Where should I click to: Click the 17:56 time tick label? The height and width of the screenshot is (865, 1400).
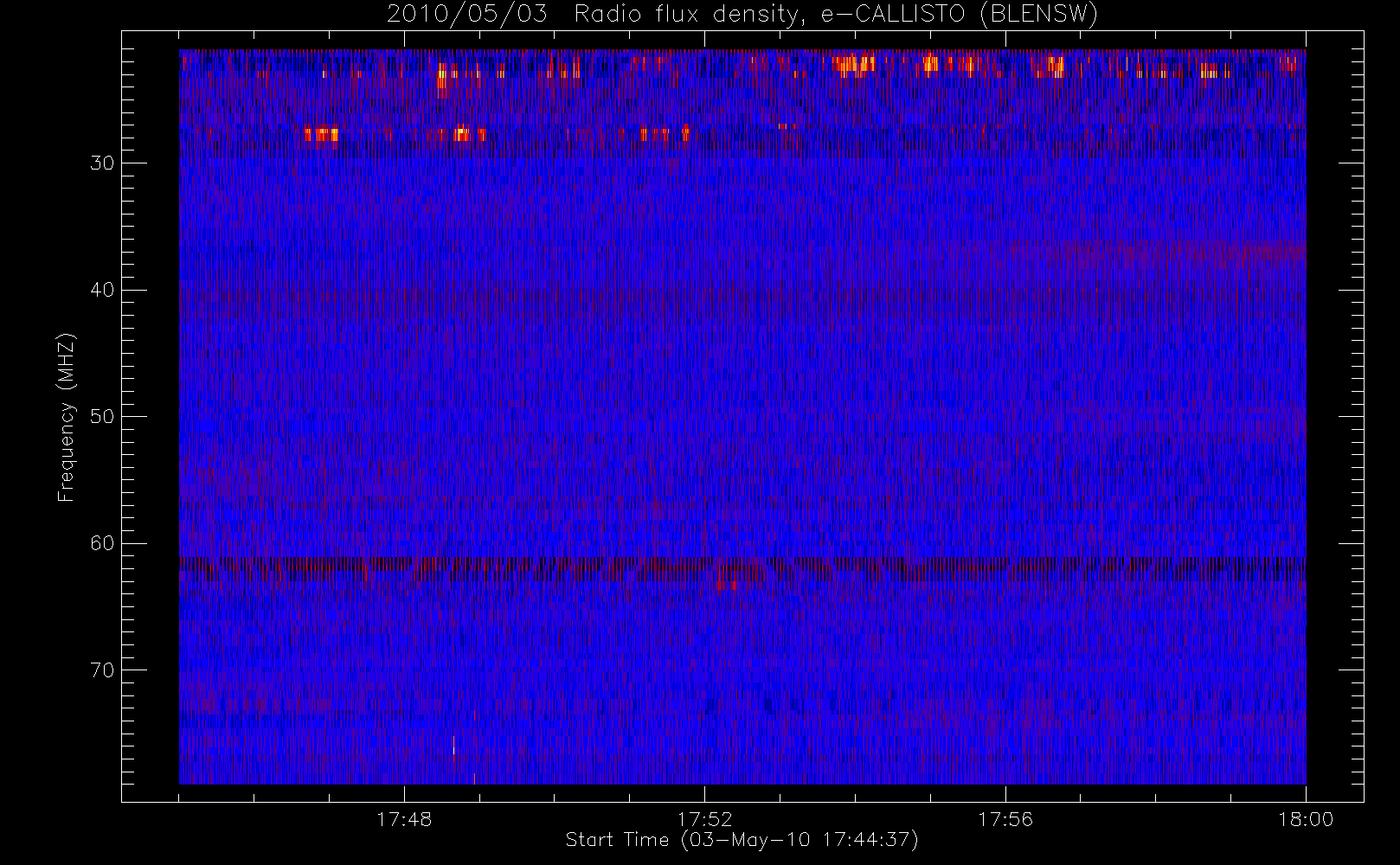[1005, 819]
